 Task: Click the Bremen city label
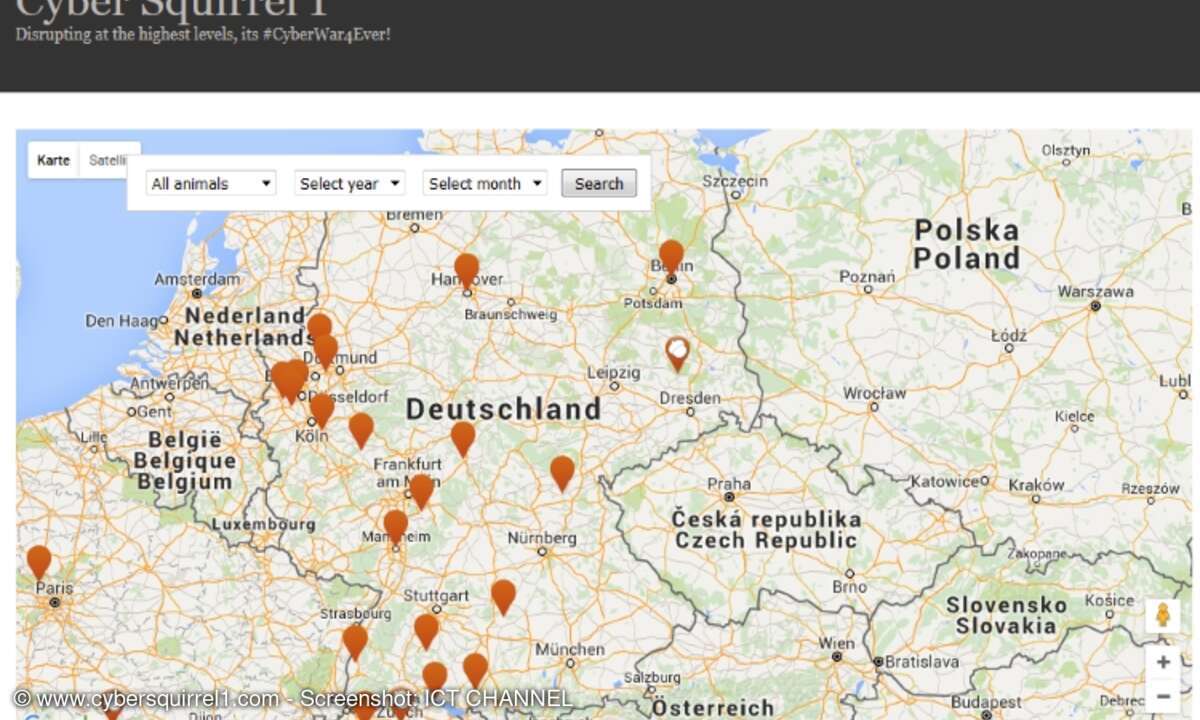coord(414,214)
